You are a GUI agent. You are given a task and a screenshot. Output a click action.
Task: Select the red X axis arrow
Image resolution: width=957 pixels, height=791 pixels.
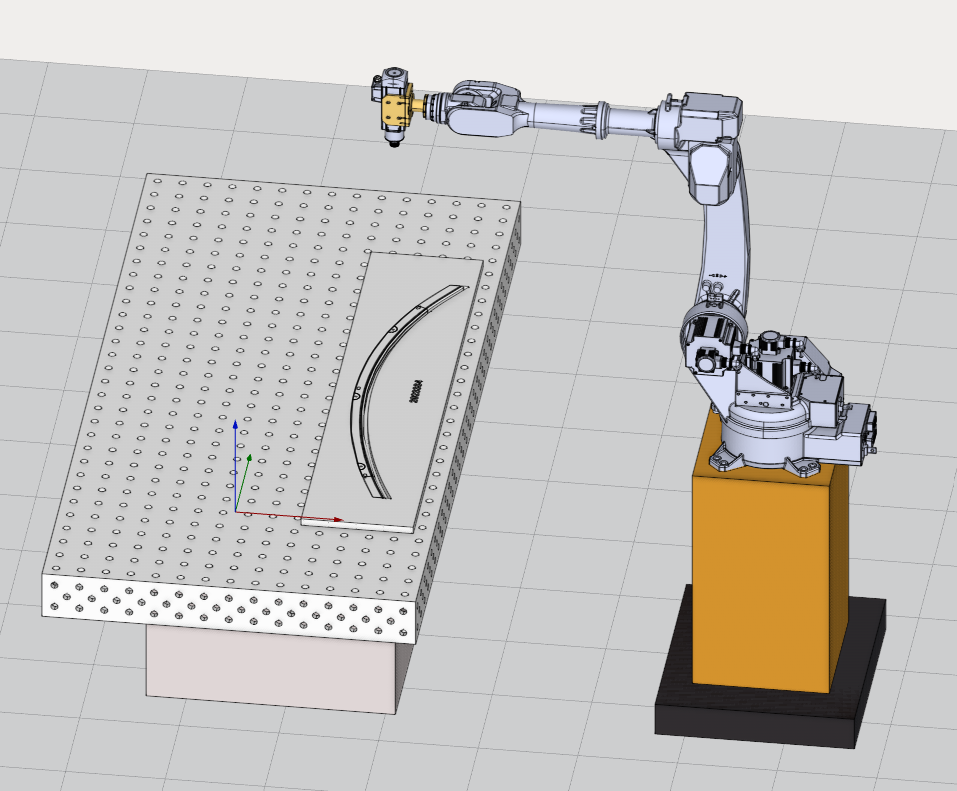pyautogui.click(x=300, y=517)
